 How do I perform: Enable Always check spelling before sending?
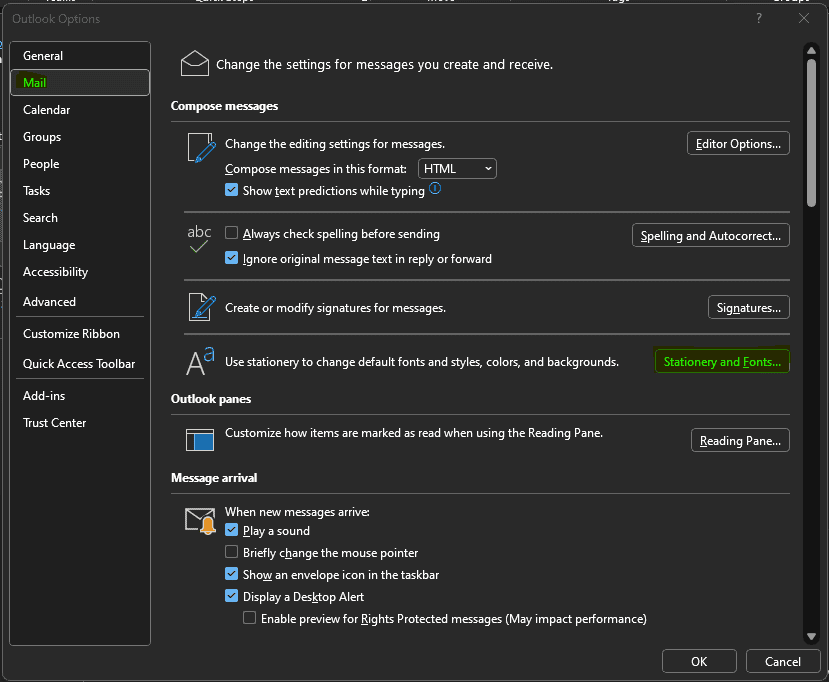[x=231, y=233]
